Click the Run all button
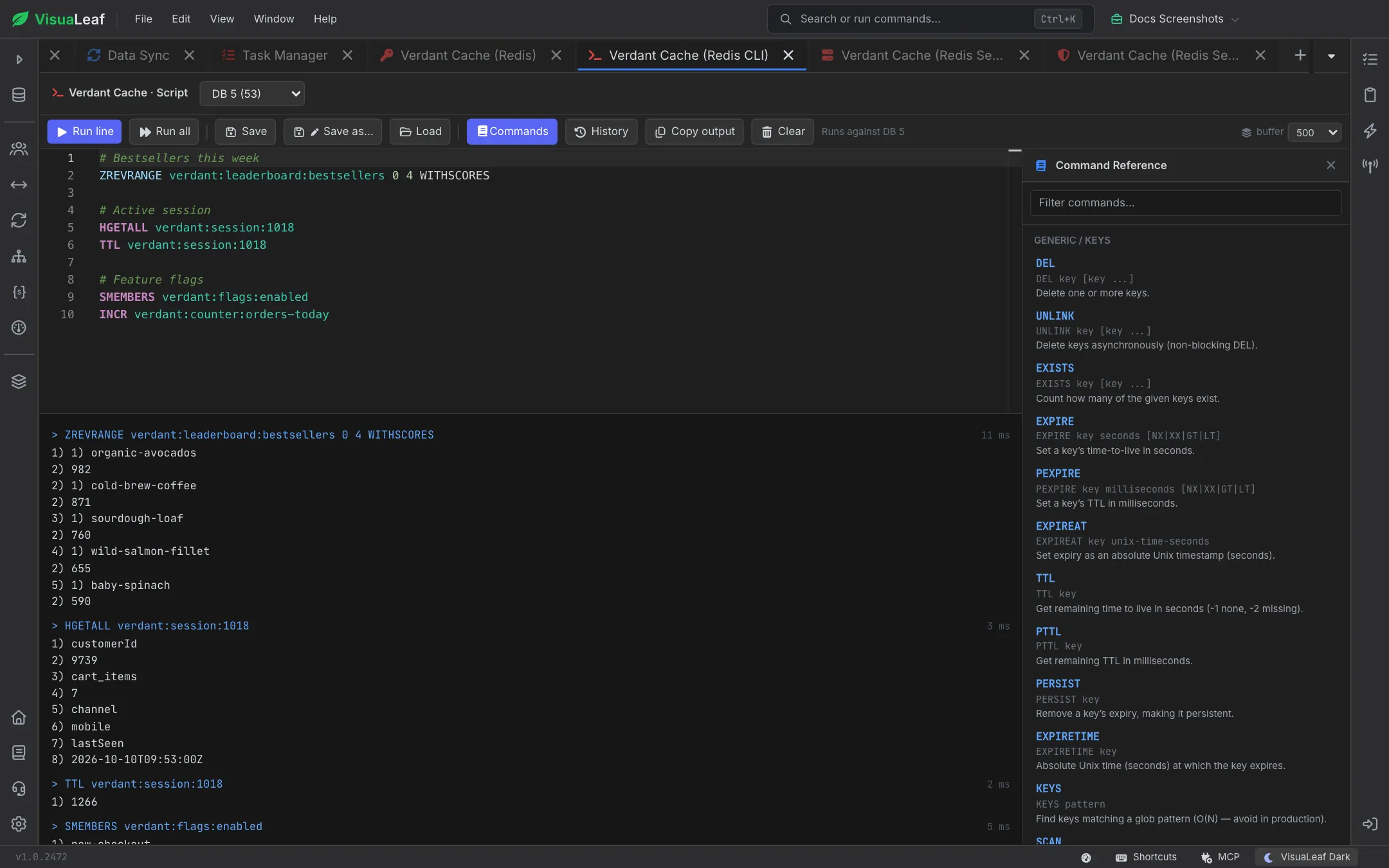The width and height of the screenshot is (1389, 868). click(x=164, y=132)
